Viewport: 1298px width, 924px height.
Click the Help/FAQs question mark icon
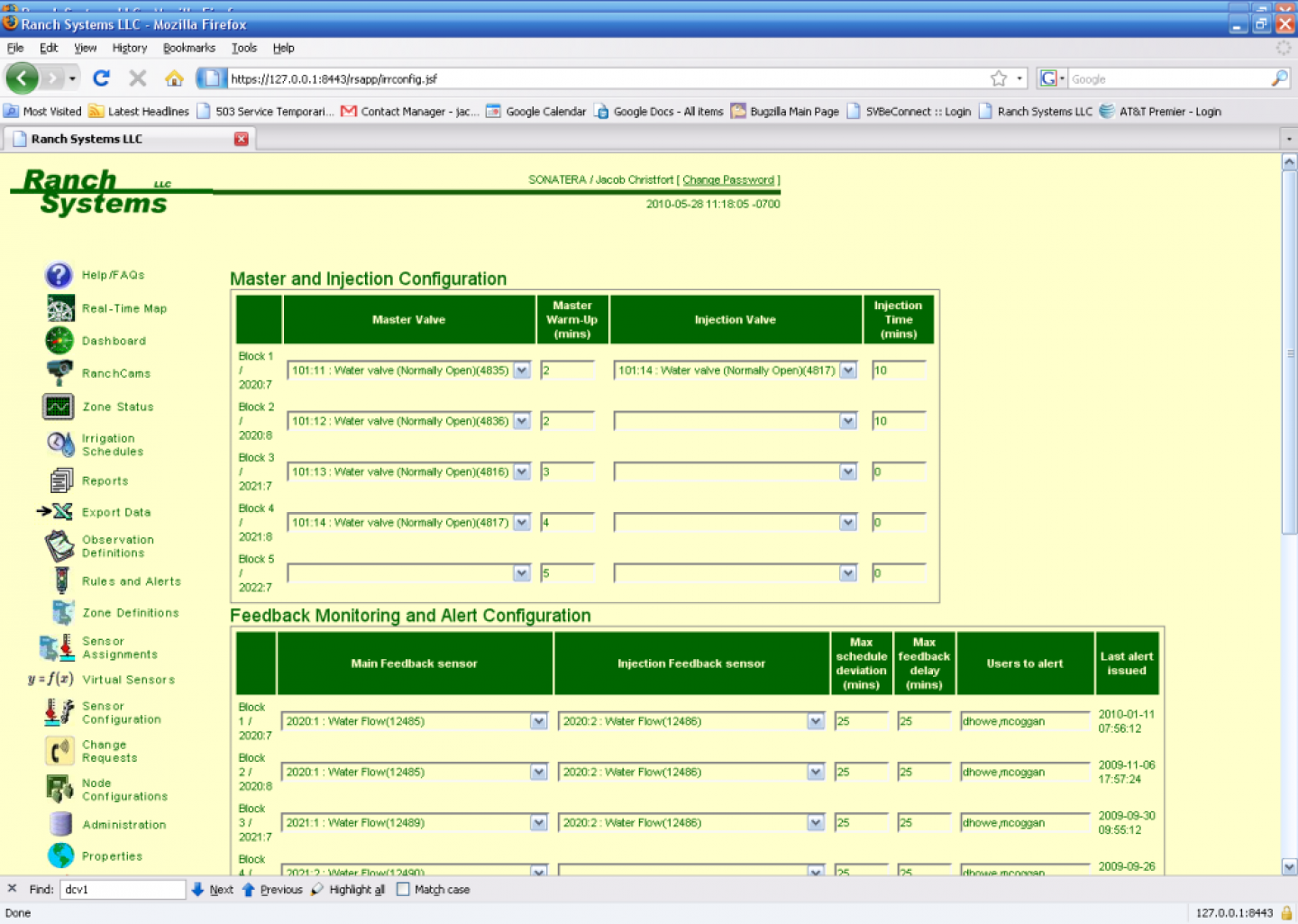pos(59,275)
